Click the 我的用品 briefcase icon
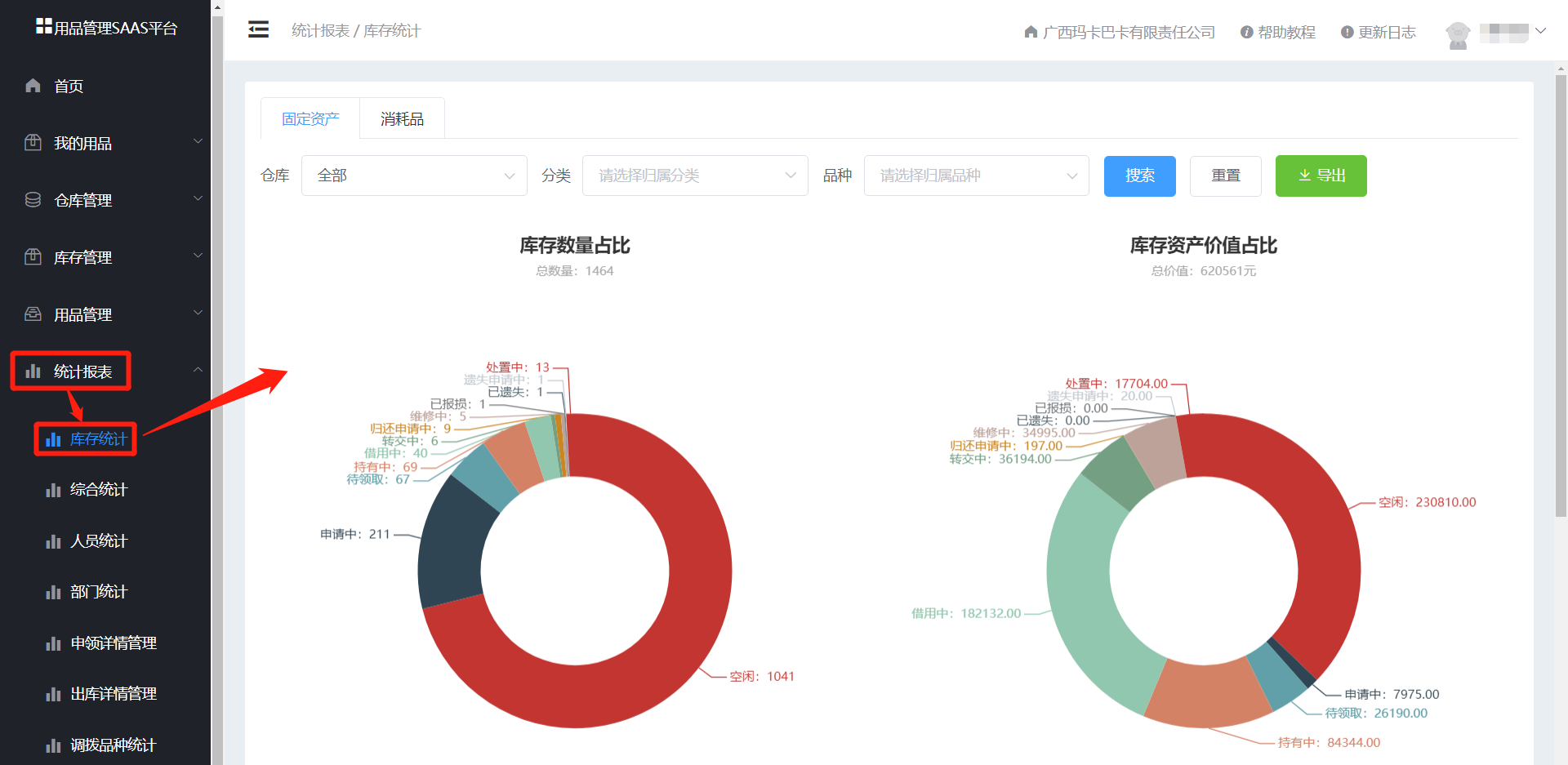This screenshot has width=1568, height=765. pyautogui.click(x=33, y=143)
